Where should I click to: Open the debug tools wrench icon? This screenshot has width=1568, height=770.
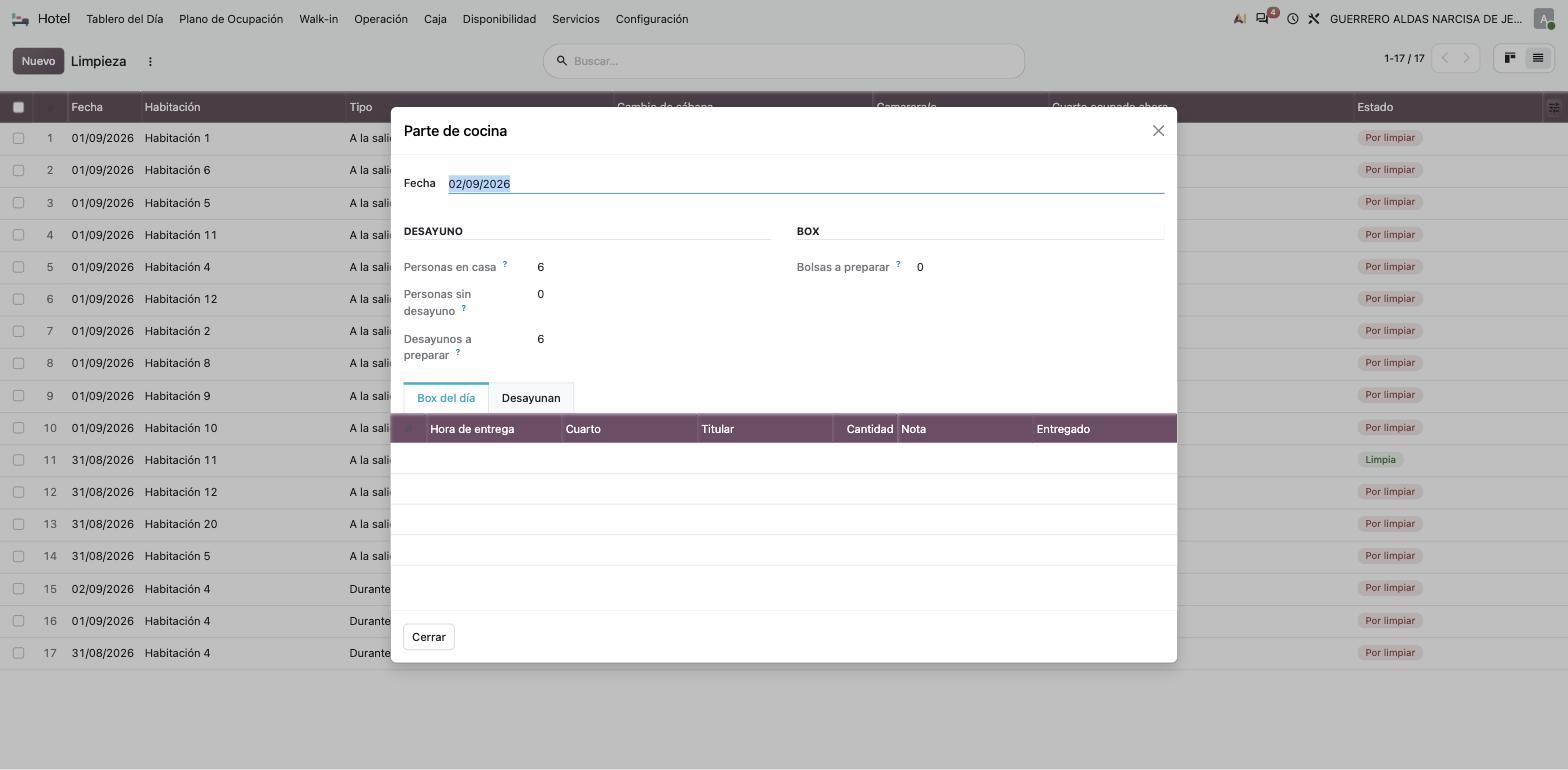tap(1314, 19)
